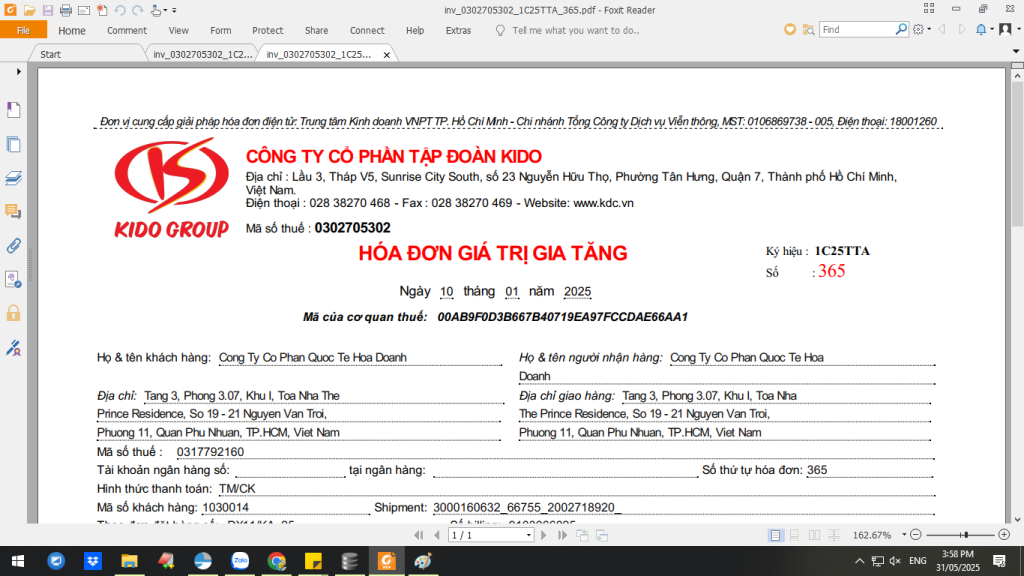Open the Form ribbon tab
The width and height of the screenshot is (1024, 576).
[x=221, y=30]
